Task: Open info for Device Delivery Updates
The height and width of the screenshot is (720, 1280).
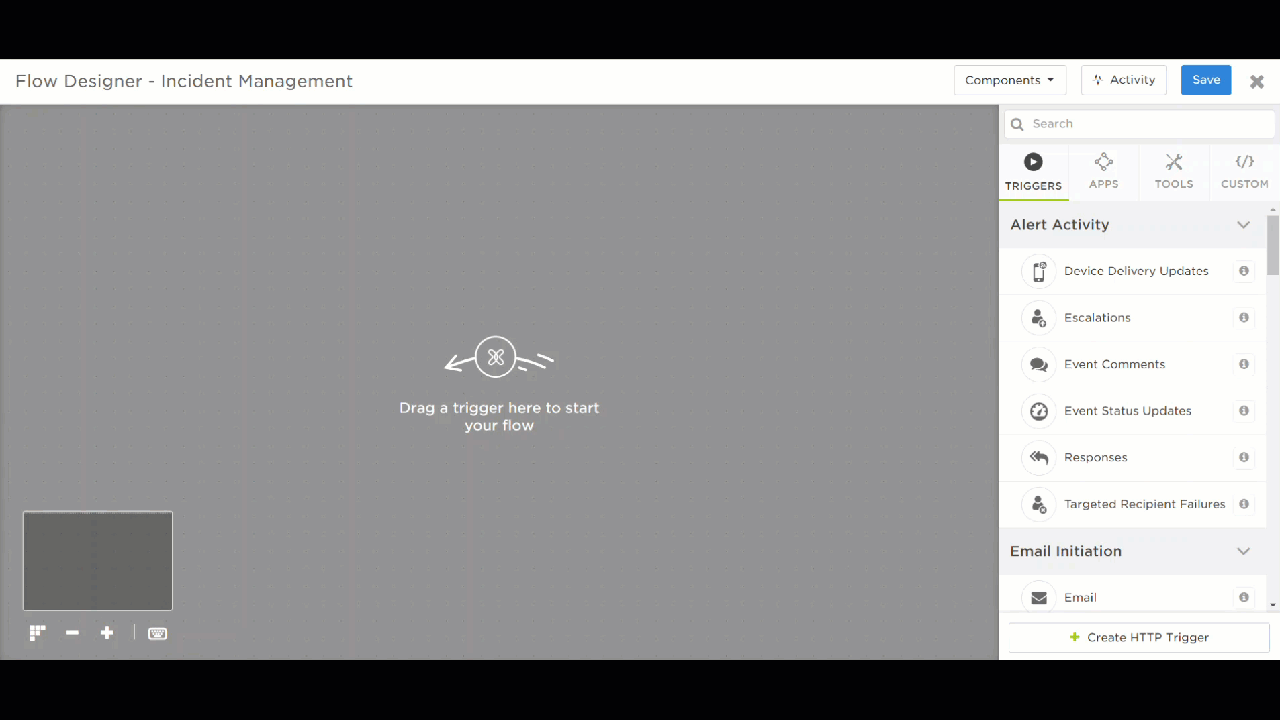Action: click(x=1244, y=271)
